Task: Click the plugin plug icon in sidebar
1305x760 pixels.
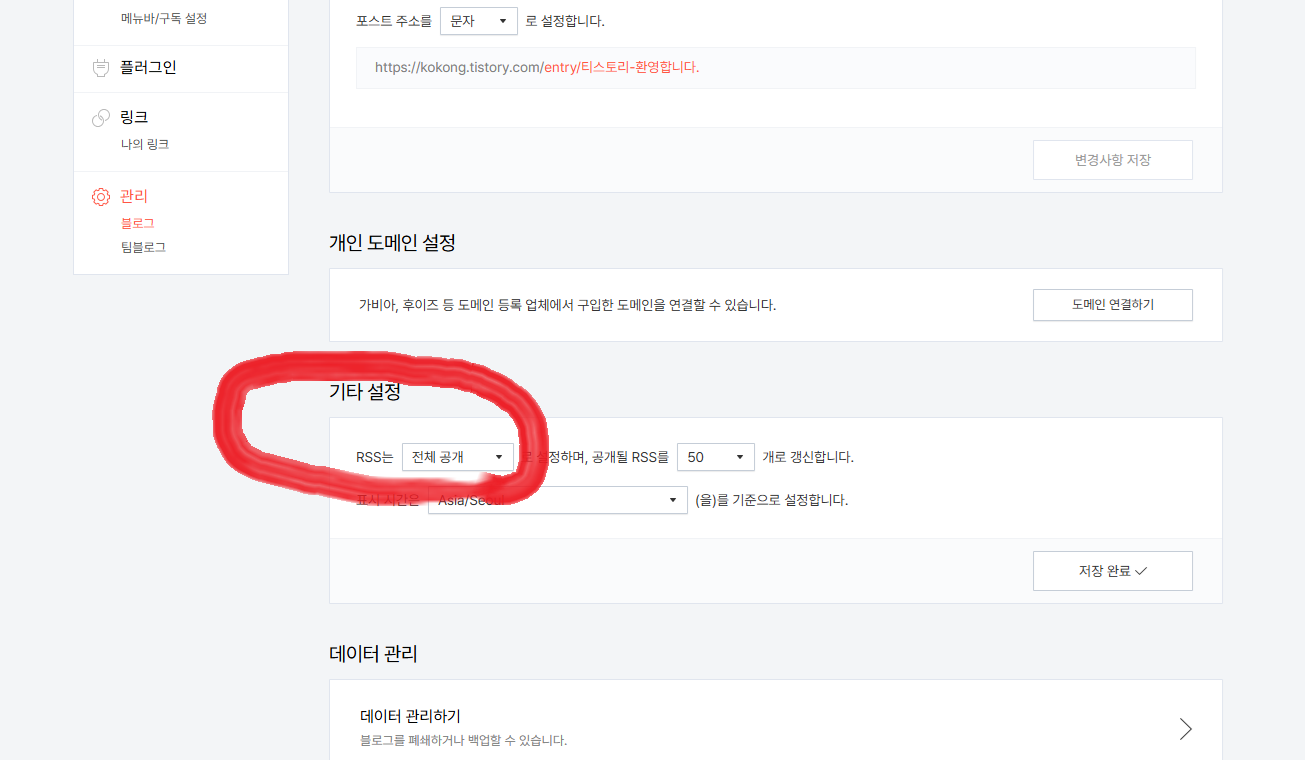Action: tap(100, 68)
